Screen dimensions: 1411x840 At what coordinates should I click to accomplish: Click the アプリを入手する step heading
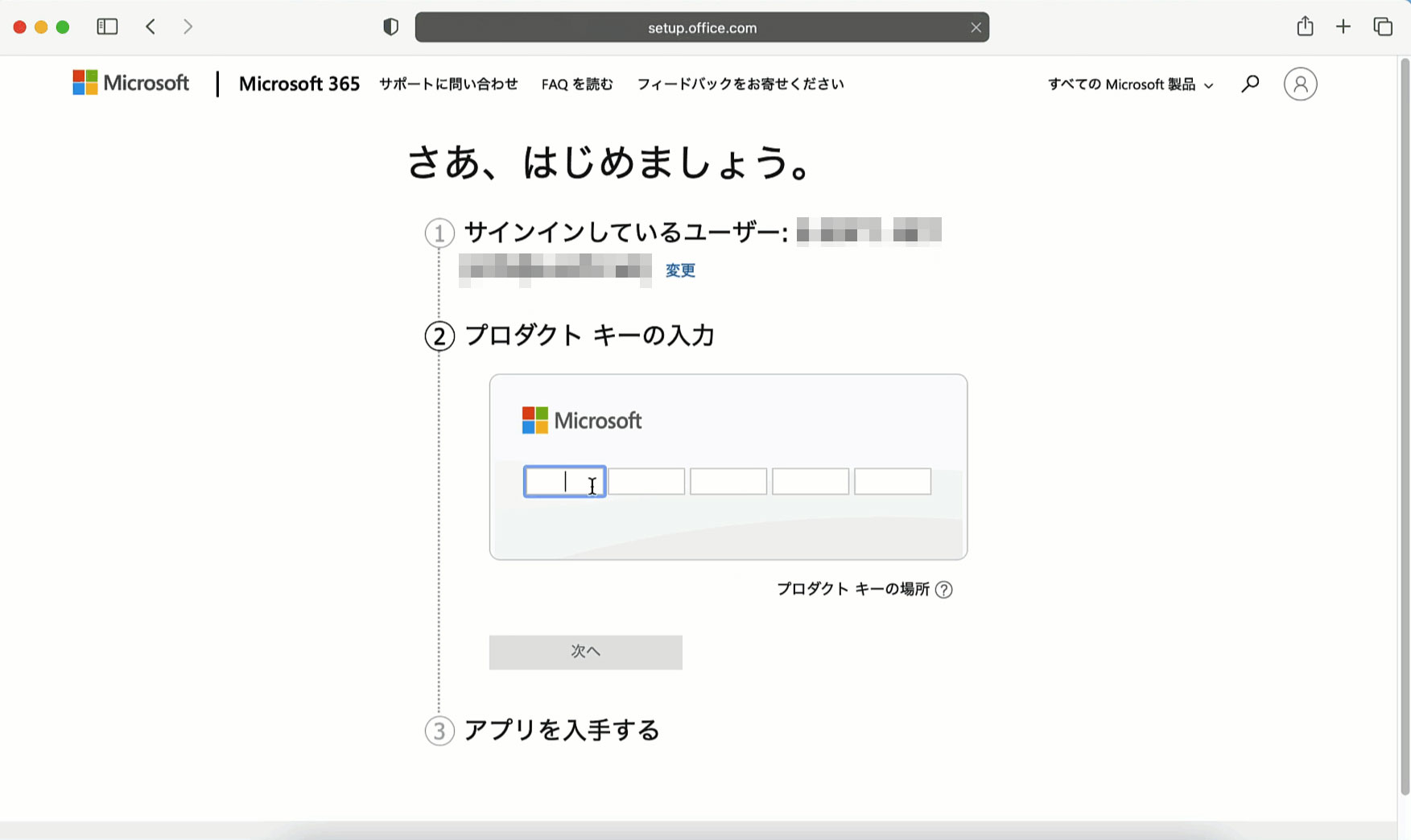coord(562,730)
